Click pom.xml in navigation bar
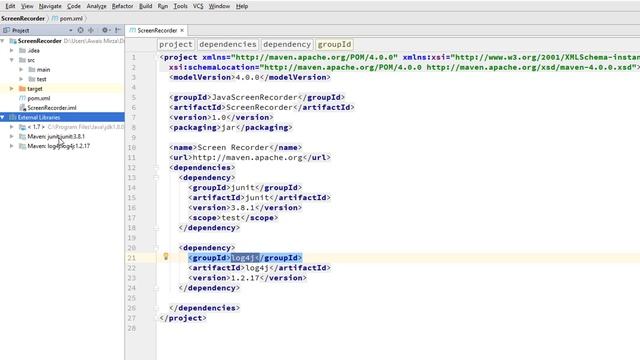The height and width of the screenshot is (360, 640). (x=71, y=18)
